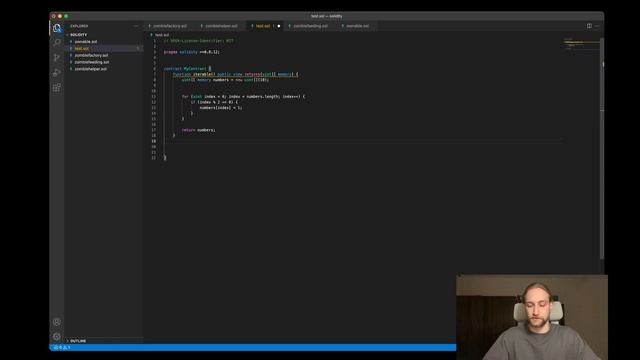This screenshot has width=640, height=360.
Task: Open the Explorer view in activity bar
Action: point(57,28)
